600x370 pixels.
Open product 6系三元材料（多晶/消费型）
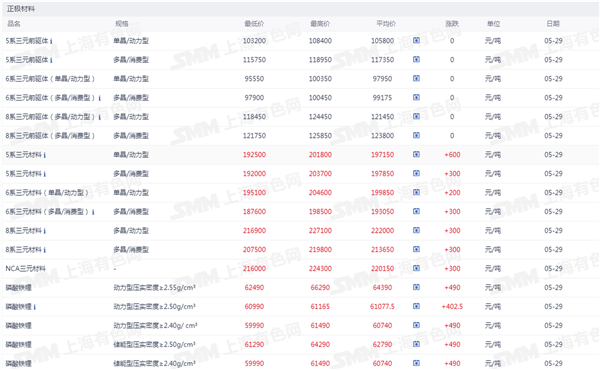tap(47, 212)
